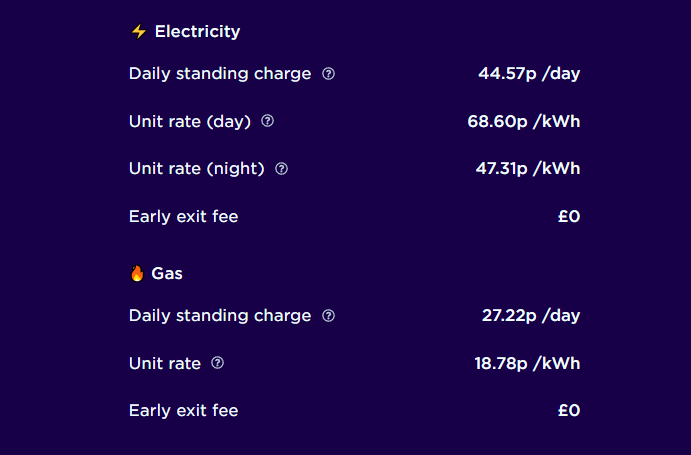Click the flame Gas icon

coord(137,273)
